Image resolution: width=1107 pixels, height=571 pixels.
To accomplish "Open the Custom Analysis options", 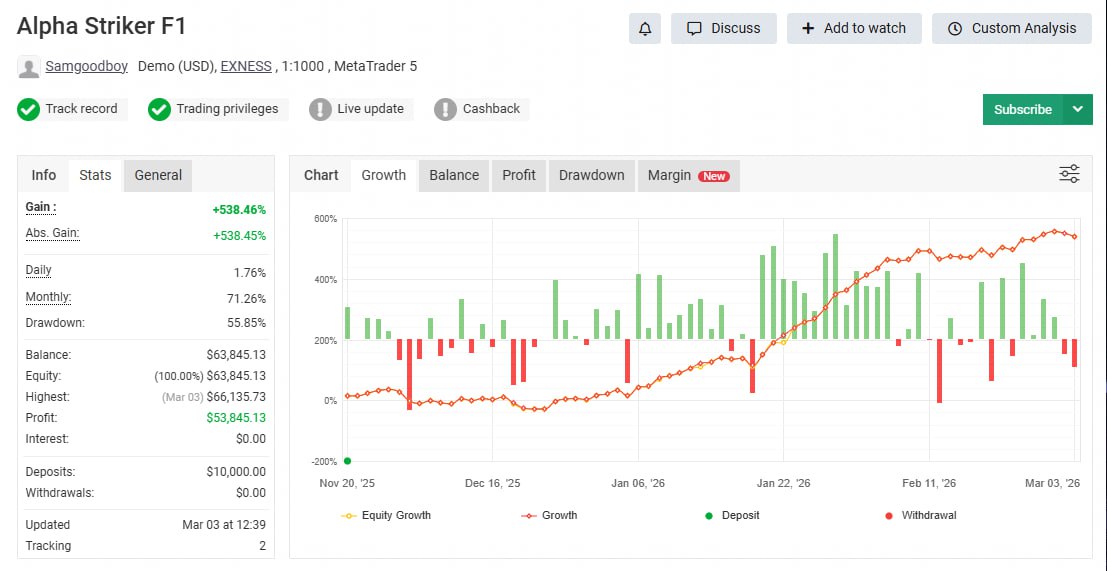I will [x=1011, y=28].
